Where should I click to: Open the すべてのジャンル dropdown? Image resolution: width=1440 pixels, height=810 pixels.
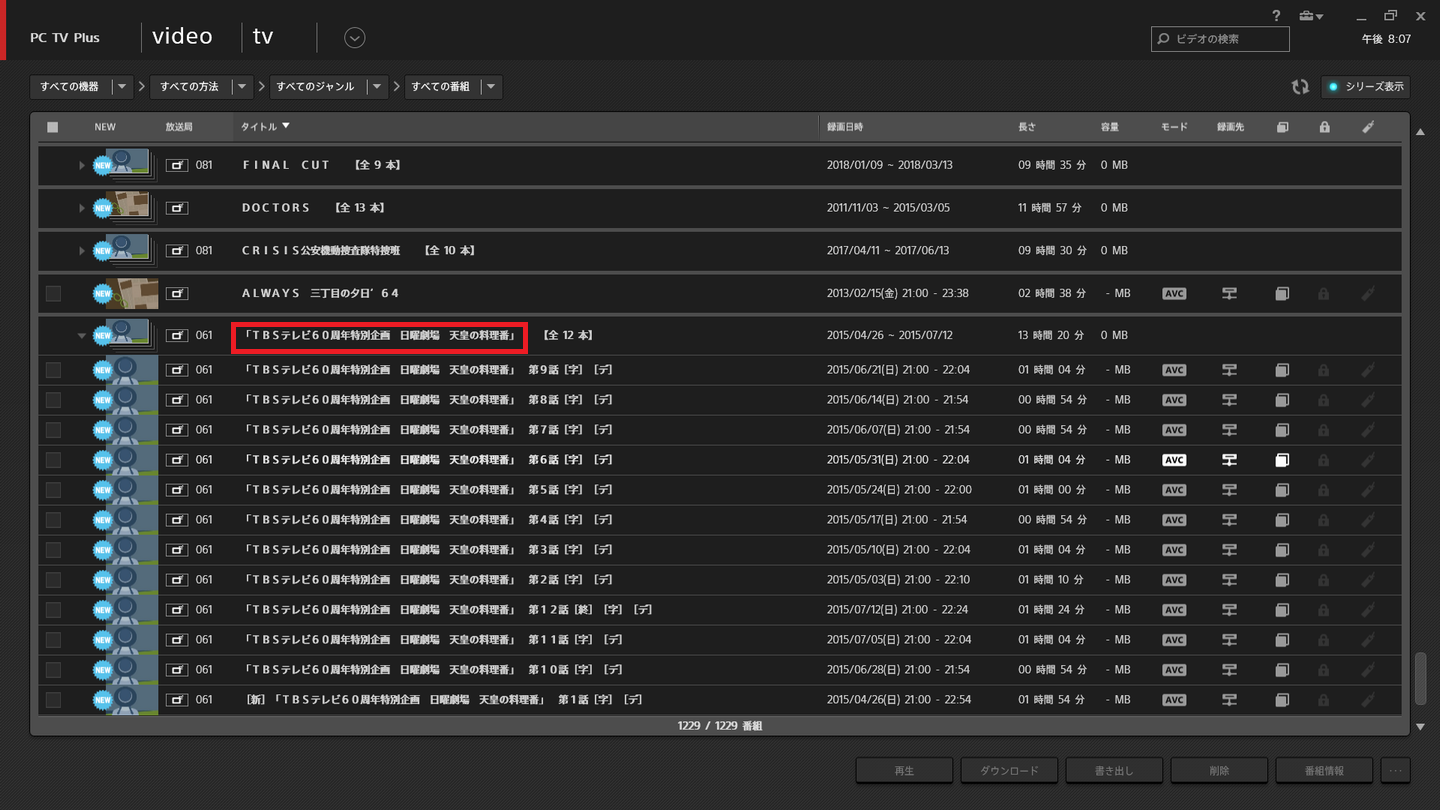[x=328, y=87]
